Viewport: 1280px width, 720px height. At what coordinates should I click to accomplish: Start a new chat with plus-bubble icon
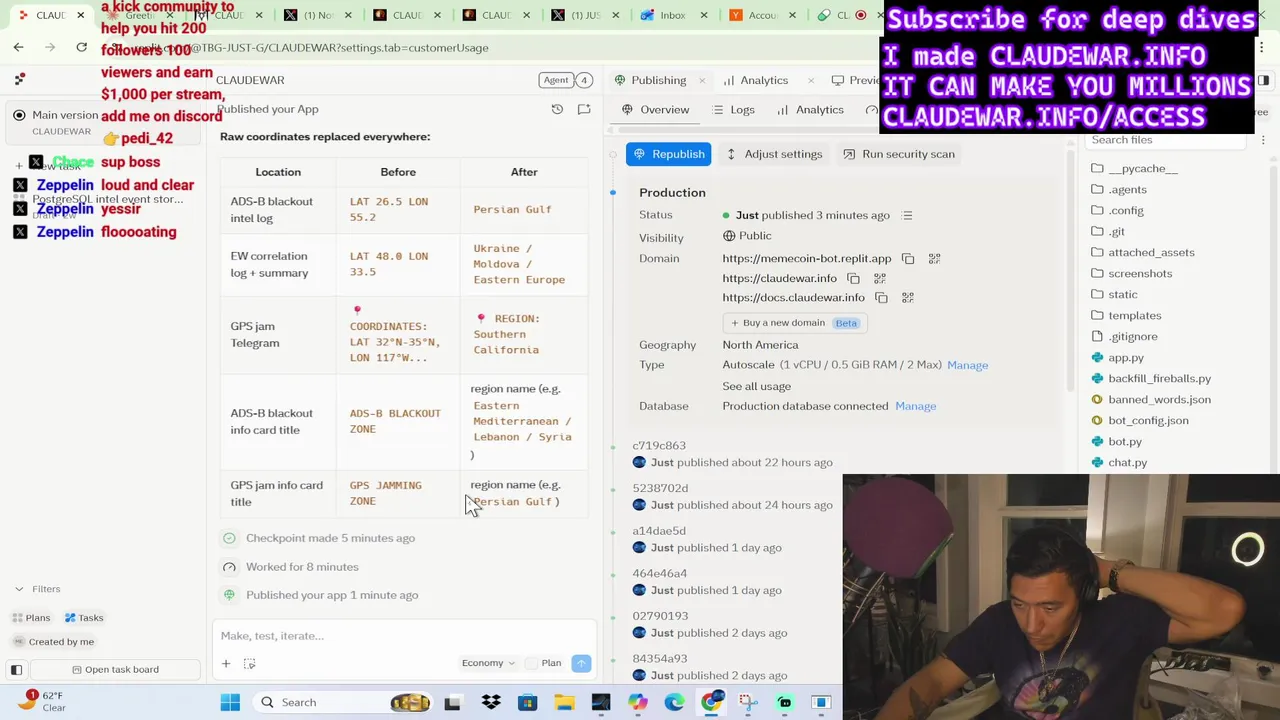pyautogui.click(x=584, y=109)
